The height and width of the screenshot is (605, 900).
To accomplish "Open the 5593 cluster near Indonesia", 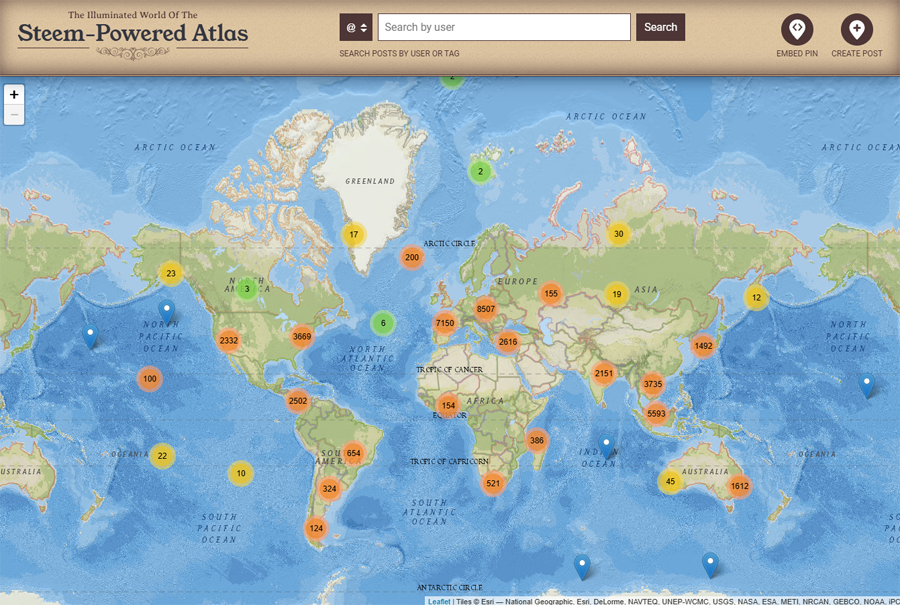I will coord(656,413).
